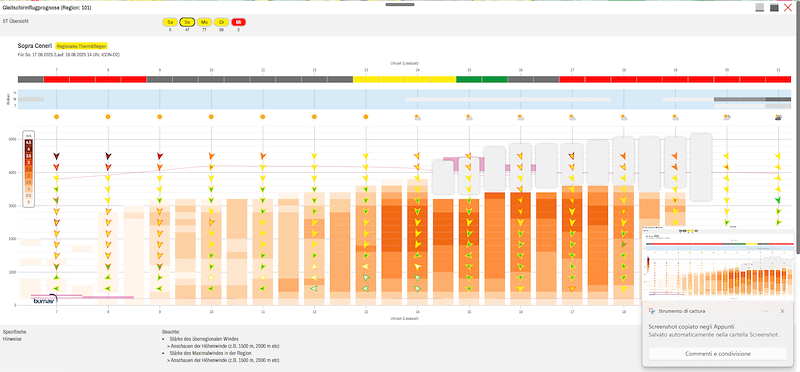Click the partly cloudy icon at hour 18

tap(624, 117)
